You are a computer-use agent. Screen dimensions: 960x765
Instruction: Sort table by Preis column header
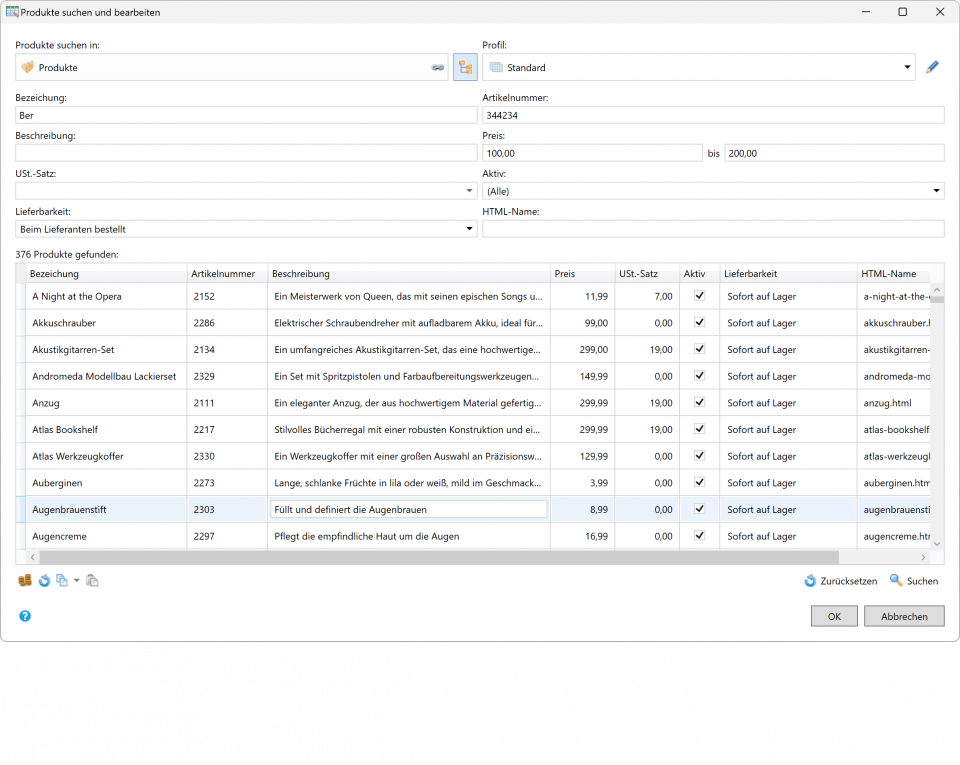click(x=581, y=274)
